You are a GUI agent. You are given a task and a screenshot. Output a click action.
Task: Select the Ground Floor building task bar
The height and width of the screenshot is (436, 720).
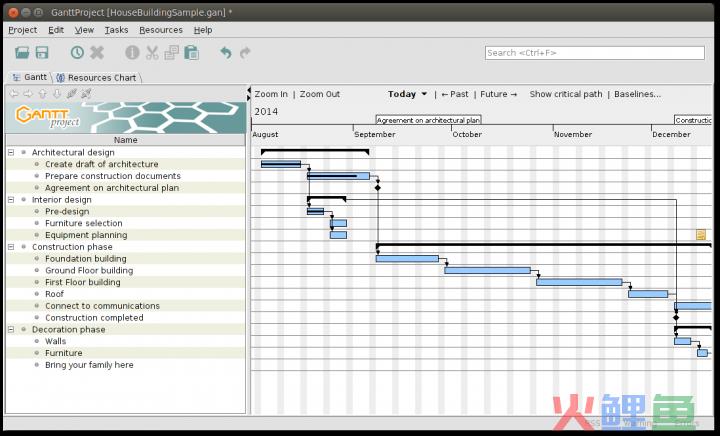click(x=488, y=270)
